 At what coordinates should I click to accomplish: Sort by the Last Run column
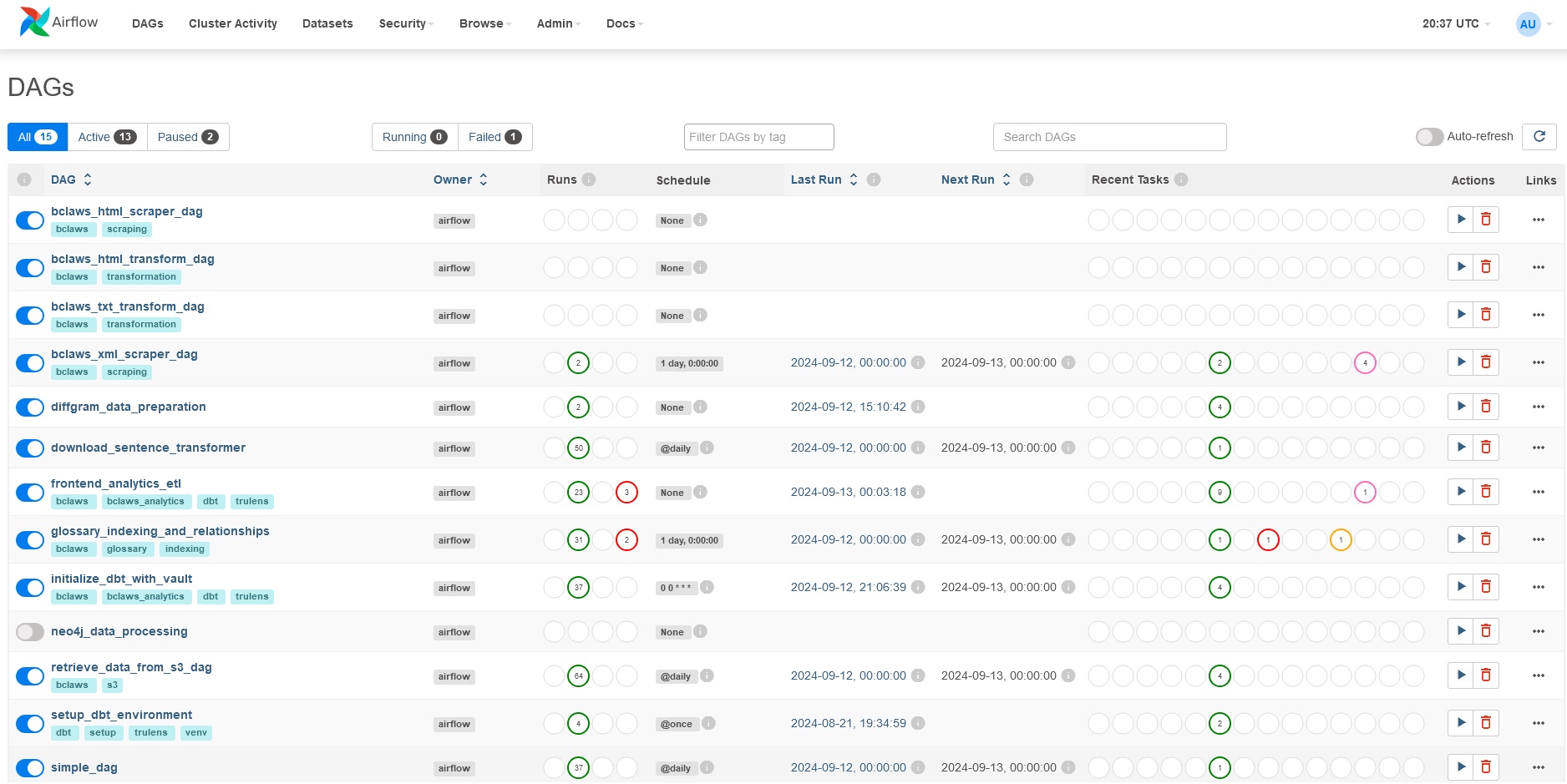[x=824, y=180]
